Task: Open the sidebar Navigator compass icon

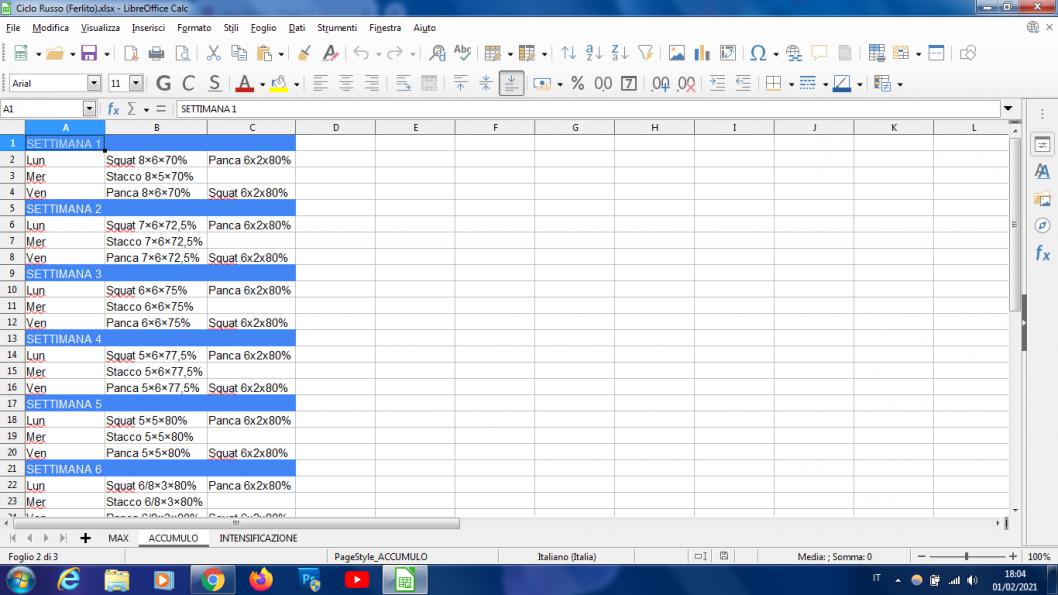Action: point(1040,226)
